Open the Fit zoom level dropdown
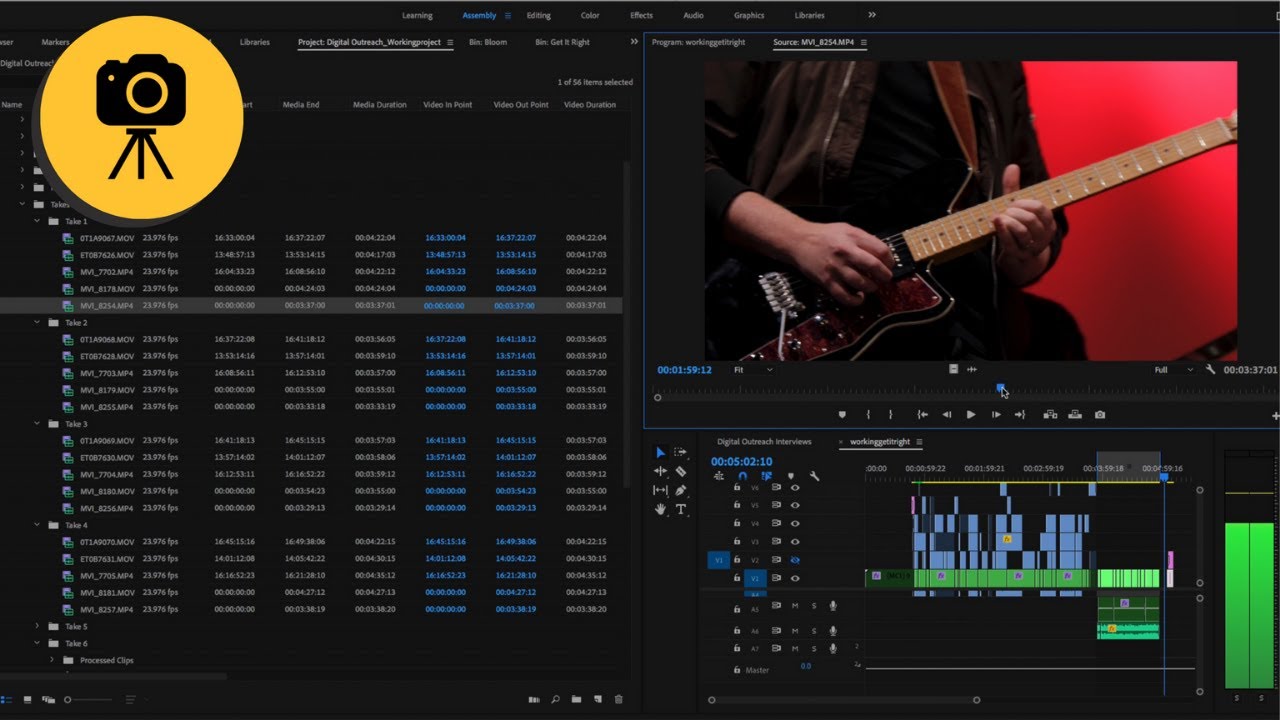 click(x=753, y=369)
